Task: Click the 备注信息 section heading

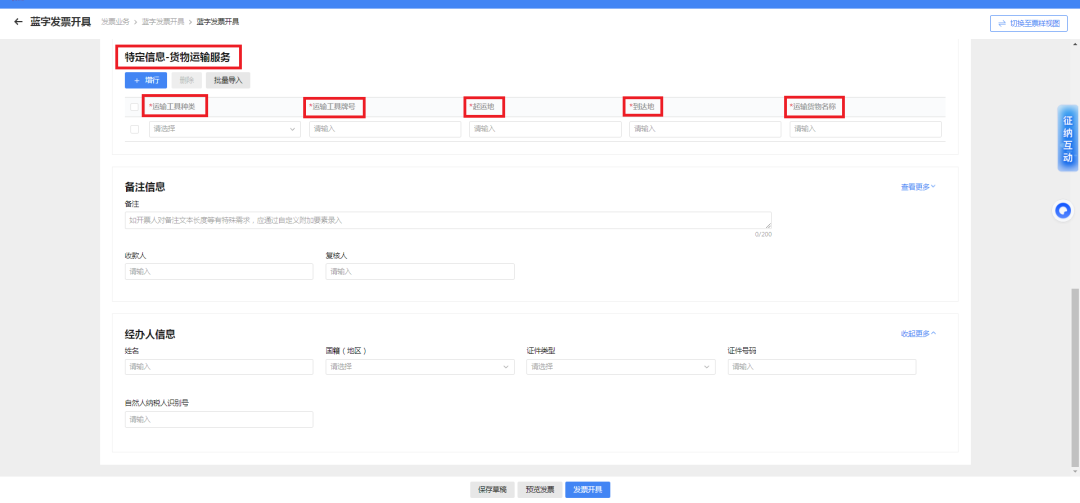Action: (145, 187)
